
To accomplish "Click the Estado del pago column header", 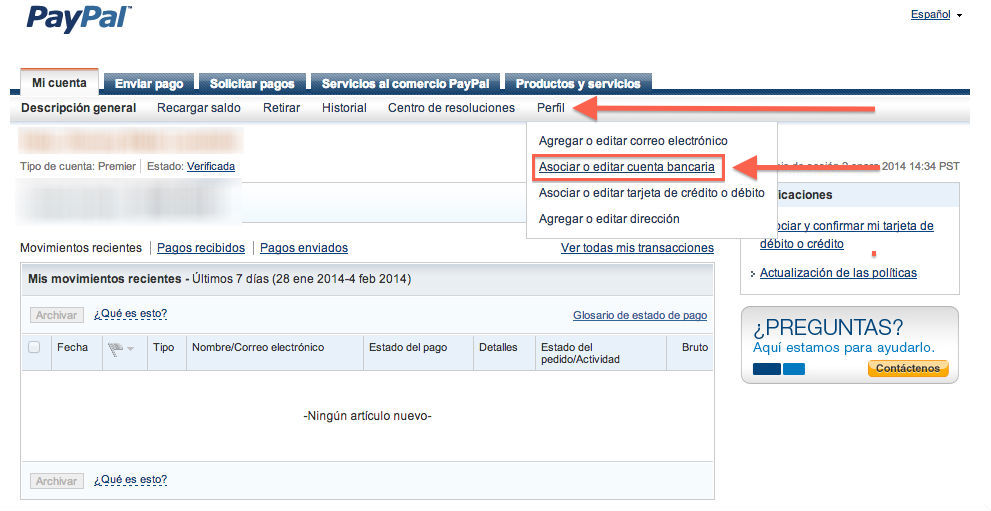I will click(408, 347).
